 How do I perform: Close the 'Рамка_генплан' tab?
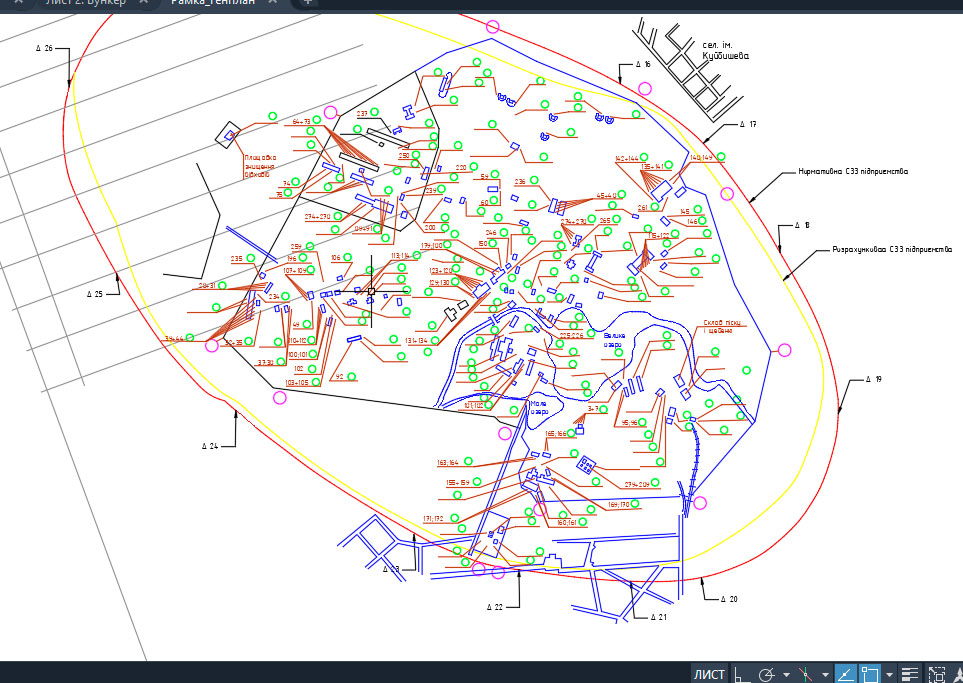pyautogui.click(x=272, y=3)
